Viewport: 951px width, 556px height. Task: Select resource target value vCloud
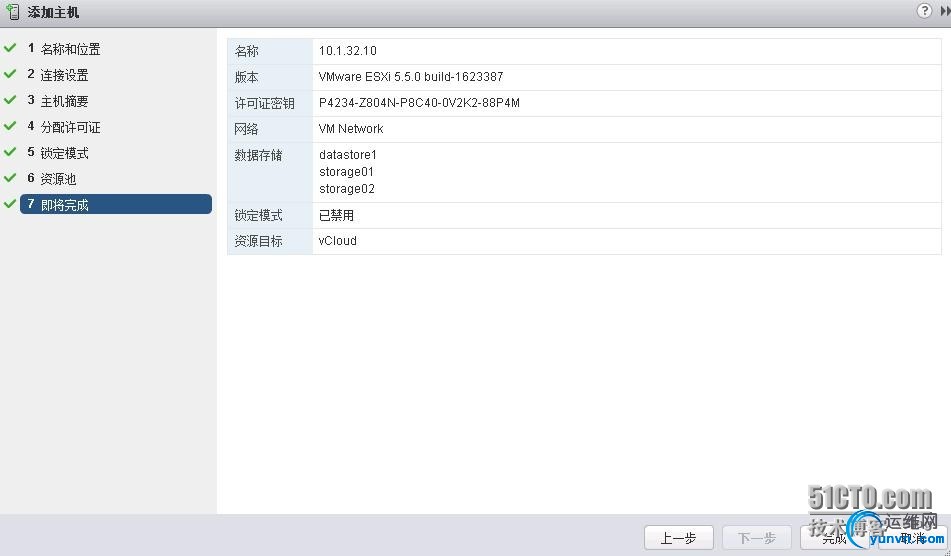(337, 241)
